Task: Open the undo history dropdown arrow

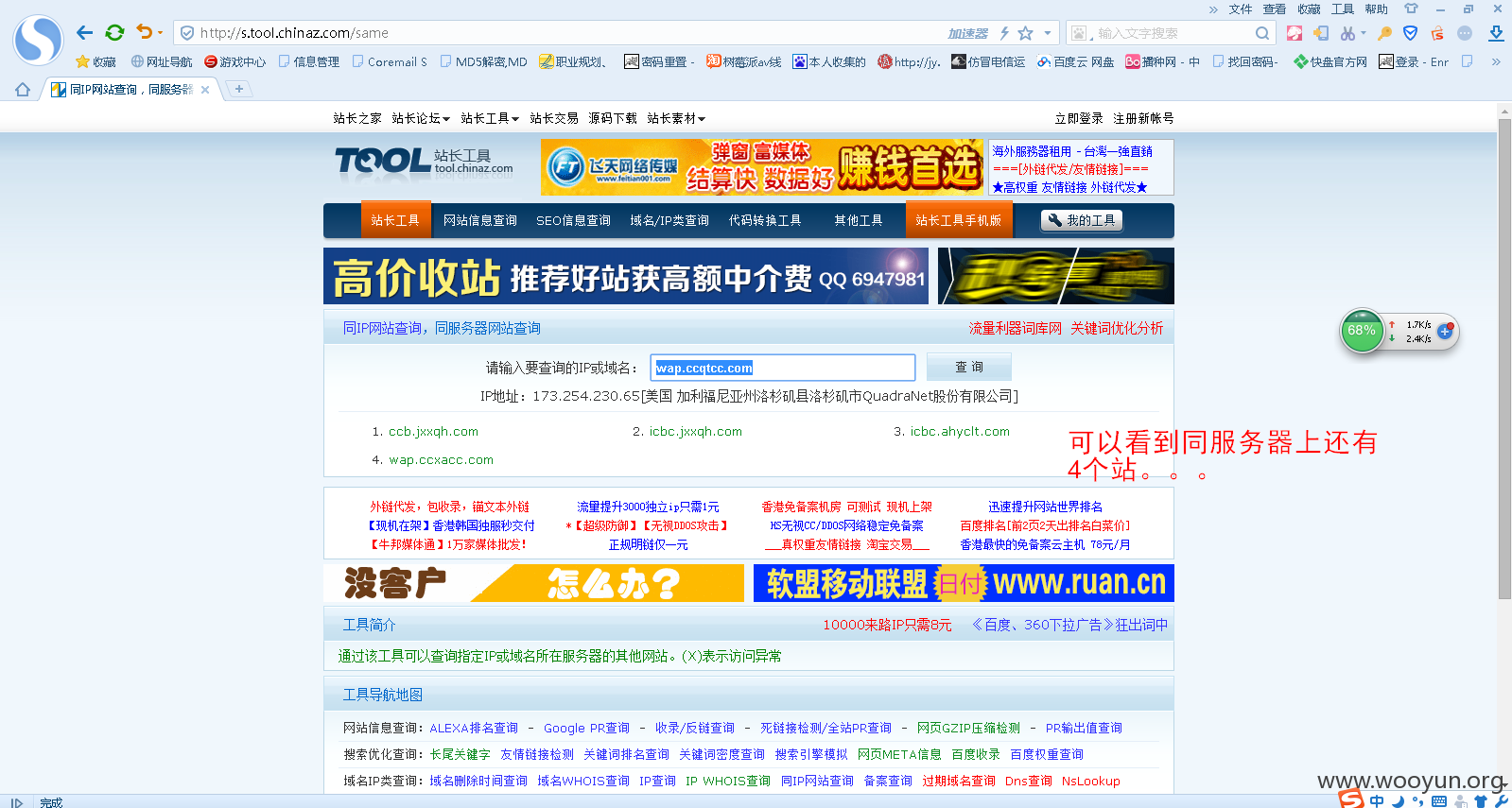Action: [x=160, y=33]
